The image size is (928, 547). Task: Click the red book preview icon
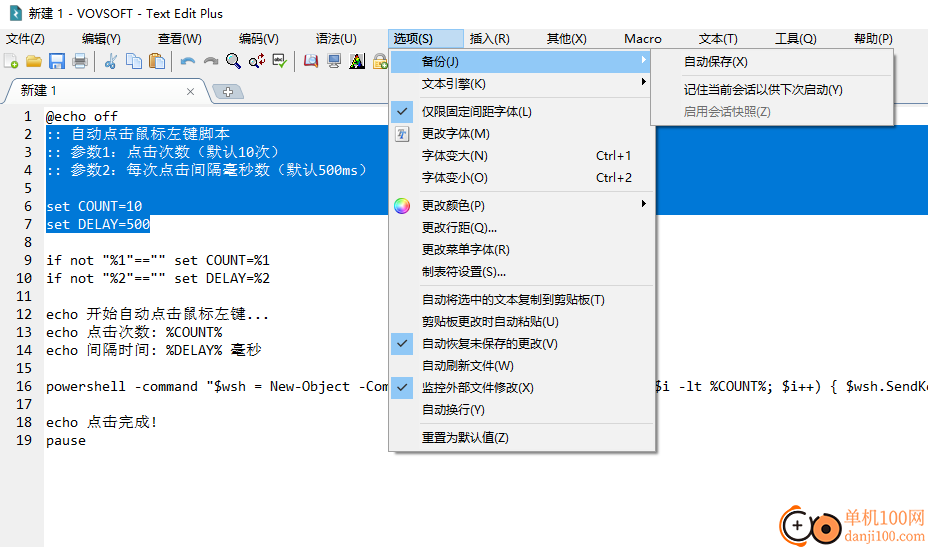[x=311, y=60]
